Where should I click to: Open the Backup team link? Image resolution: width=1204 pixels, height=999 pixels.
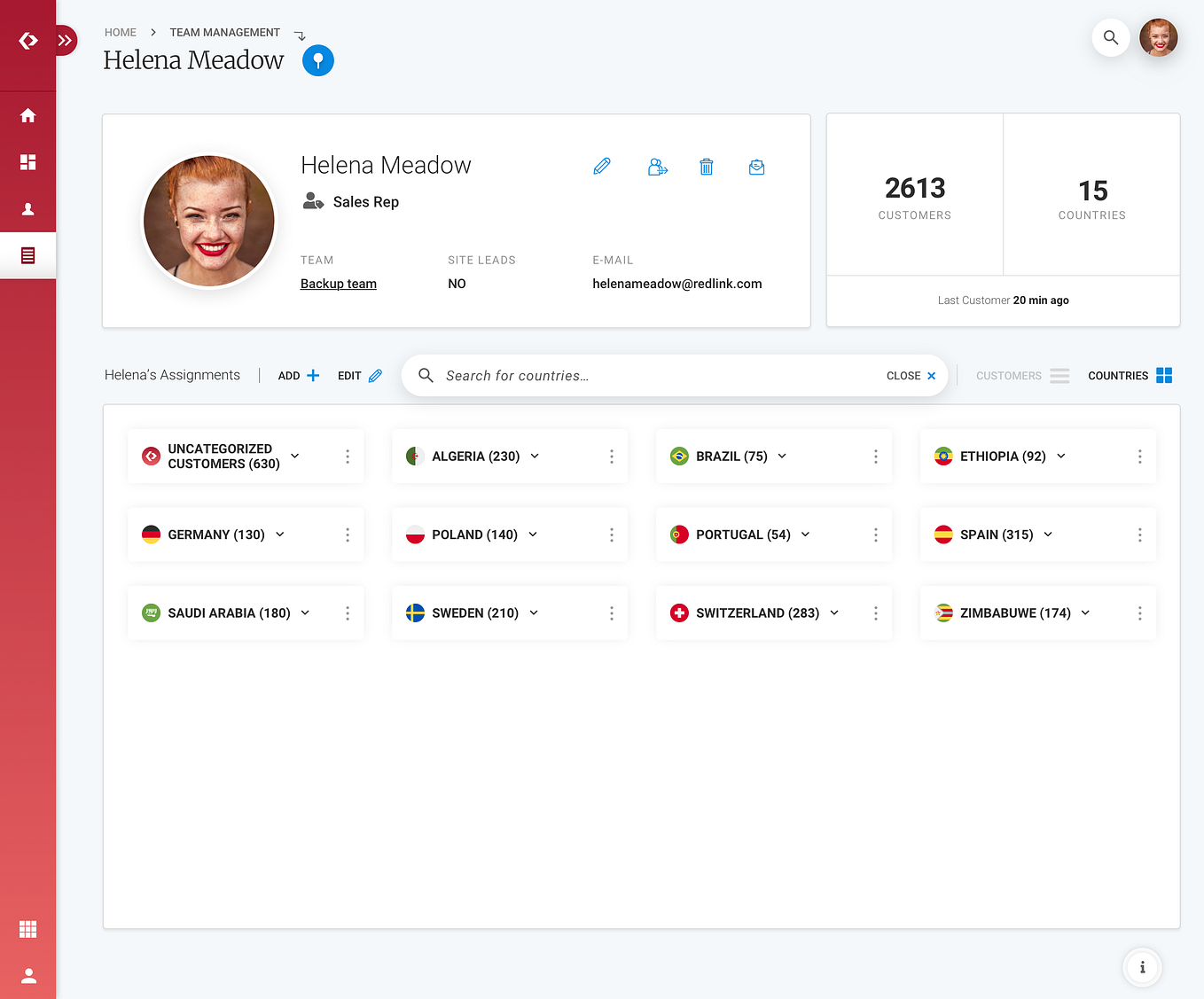click(x=339, y=284)
